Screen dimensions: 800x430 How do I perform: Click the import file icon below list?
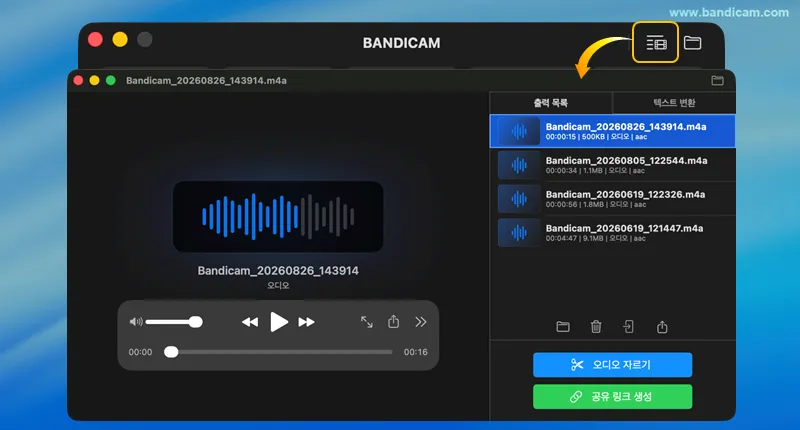tap(629, 326)
